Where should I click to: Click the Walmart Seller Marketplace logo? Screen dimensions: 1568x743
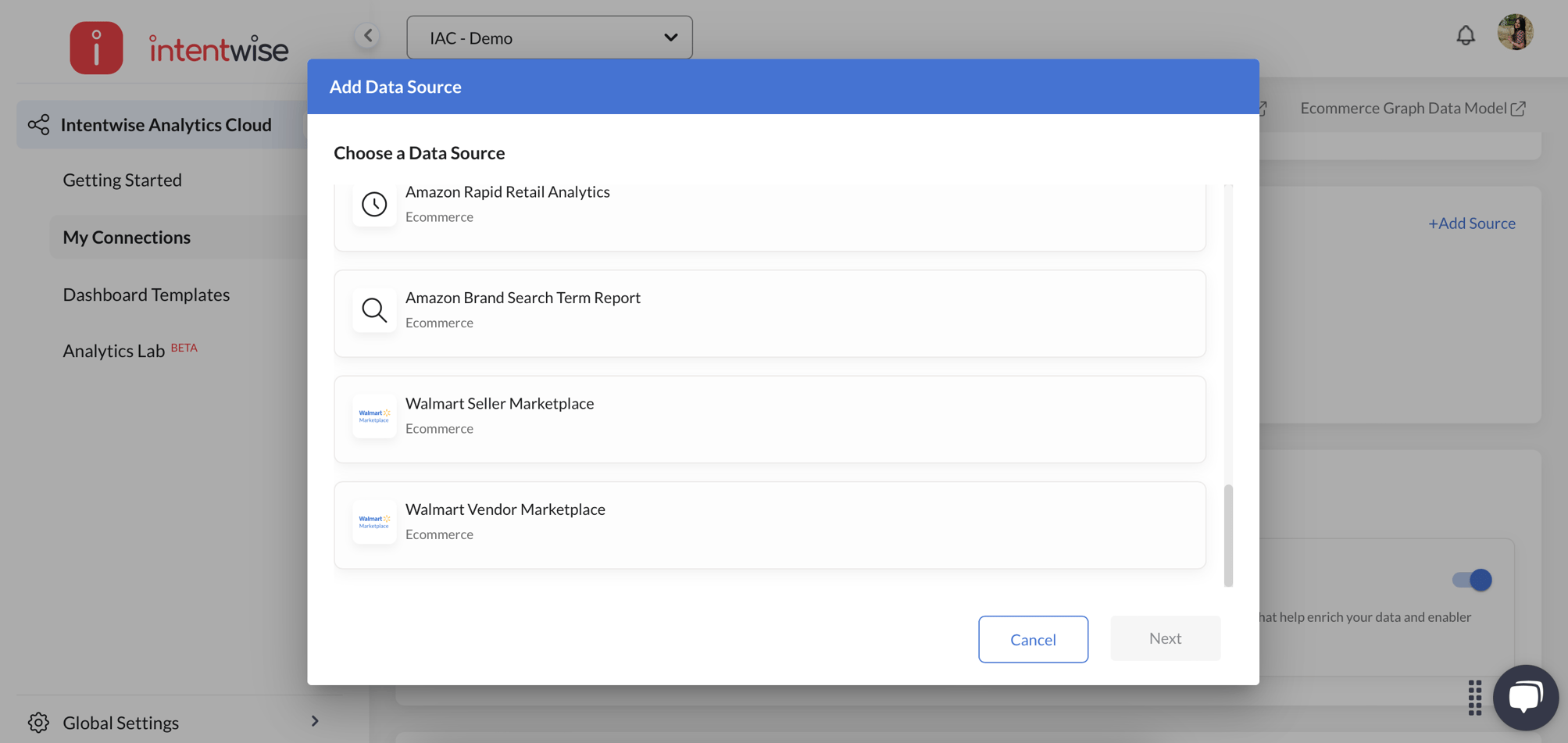[374, 416]
